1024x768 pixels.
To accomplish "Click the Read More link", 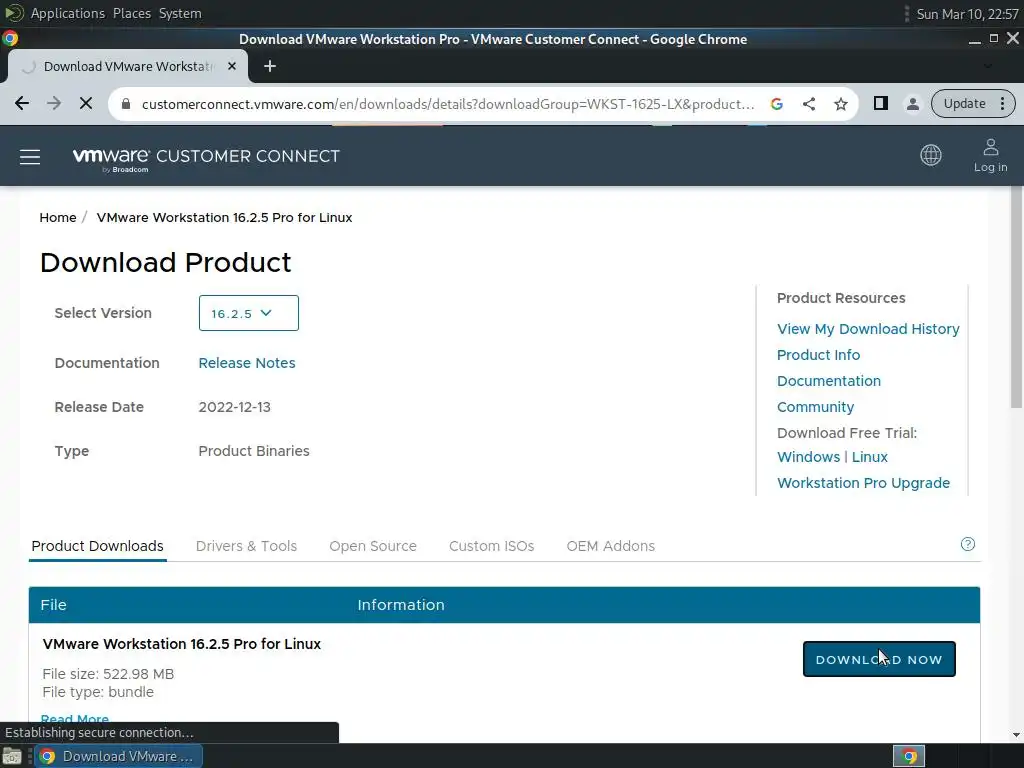I will click(74, 719).
